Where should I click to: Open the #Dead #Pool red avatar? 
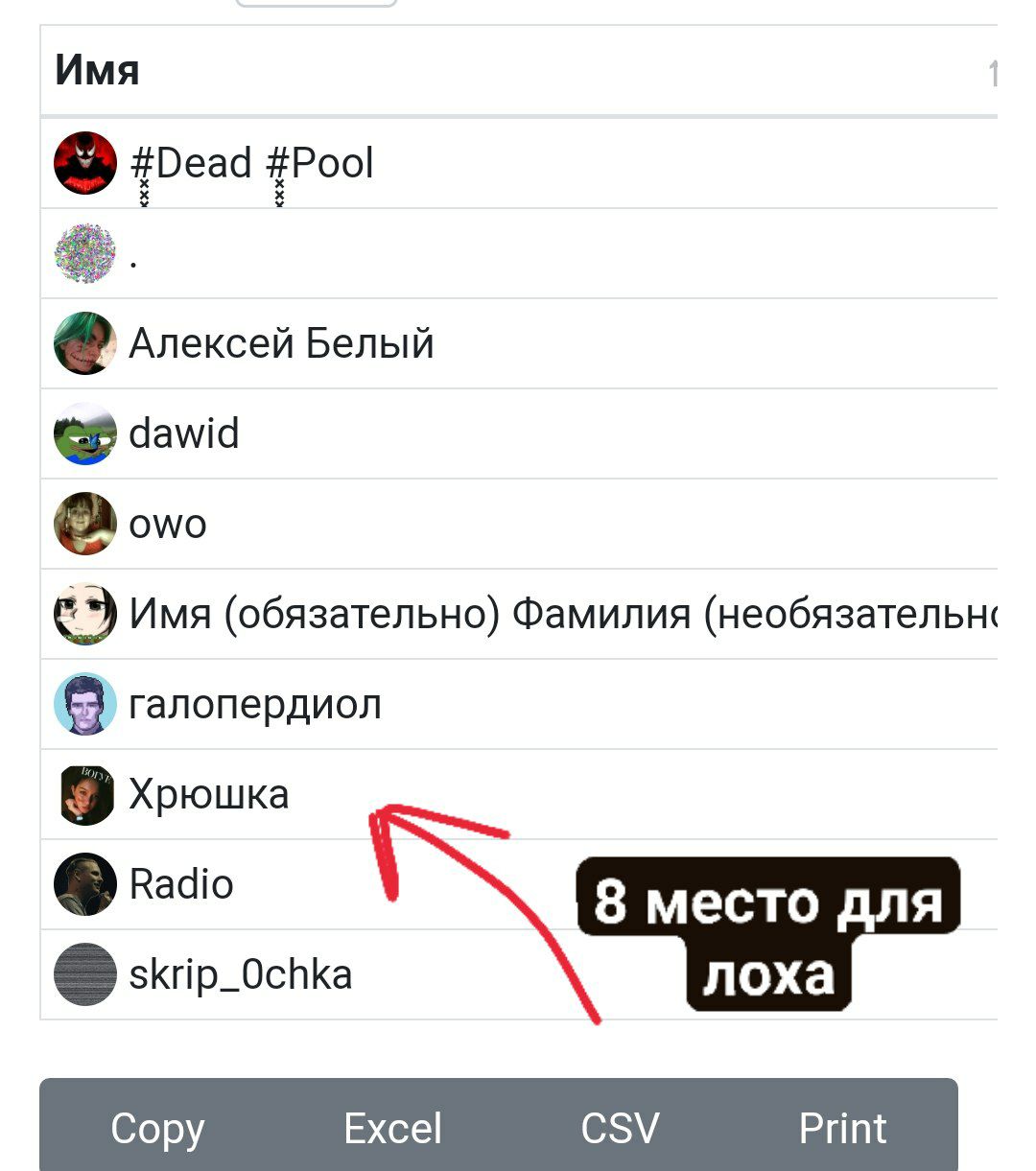pyautogui.click(x=84, y=163)
